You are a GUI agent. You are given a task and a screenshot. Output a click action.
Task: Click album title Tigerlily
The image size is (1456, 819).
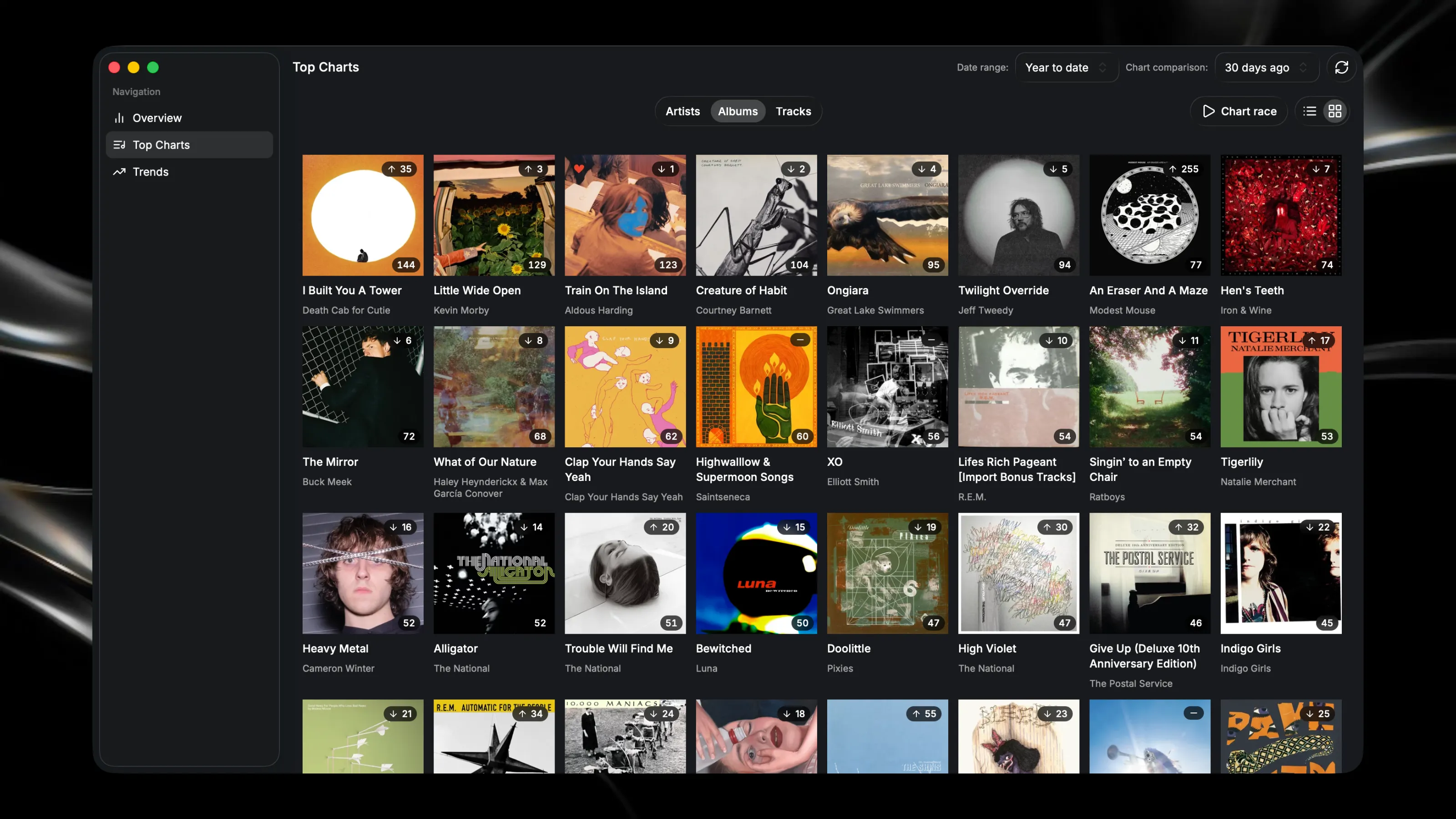1241,462
